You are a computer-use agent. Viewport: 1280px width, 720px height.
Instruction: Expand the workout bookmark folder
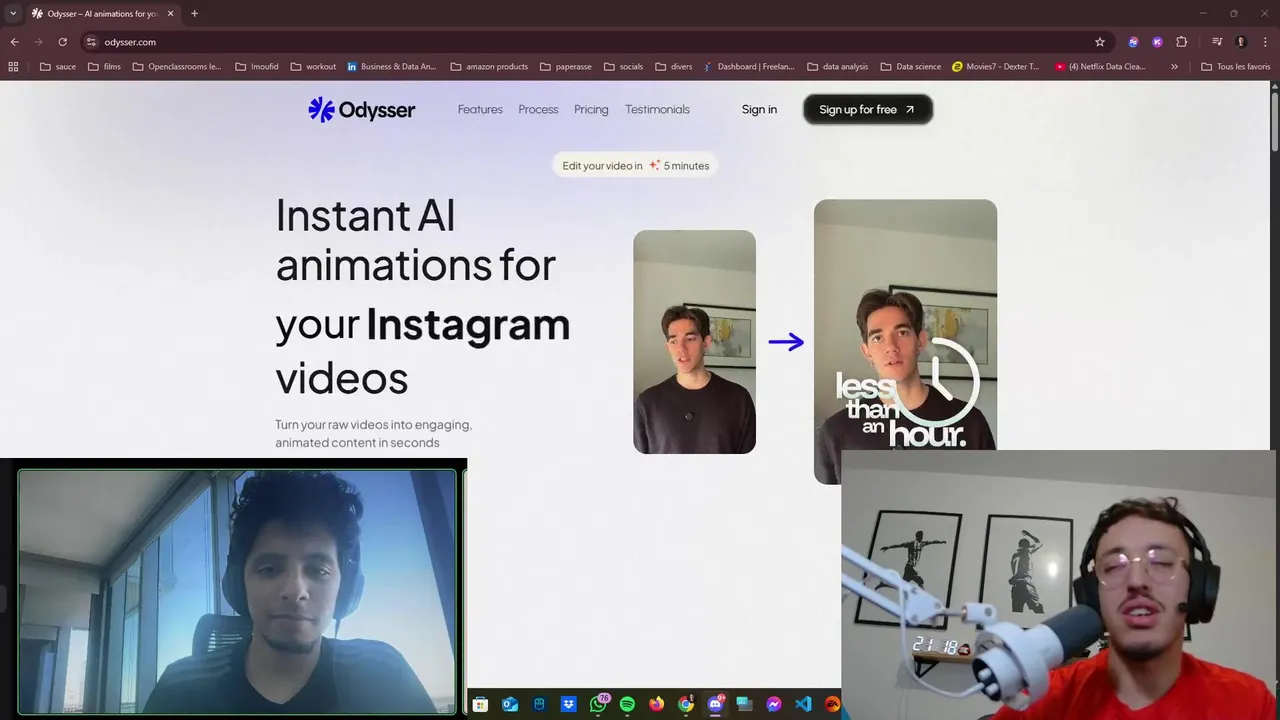[x=313, y=67]
